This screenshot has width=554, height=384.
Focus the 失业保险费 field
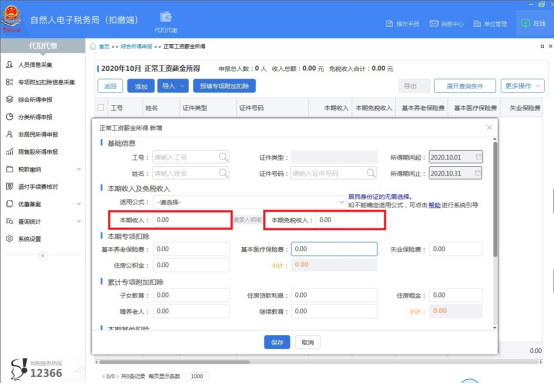pyautogui.click(x=456, y=249)
